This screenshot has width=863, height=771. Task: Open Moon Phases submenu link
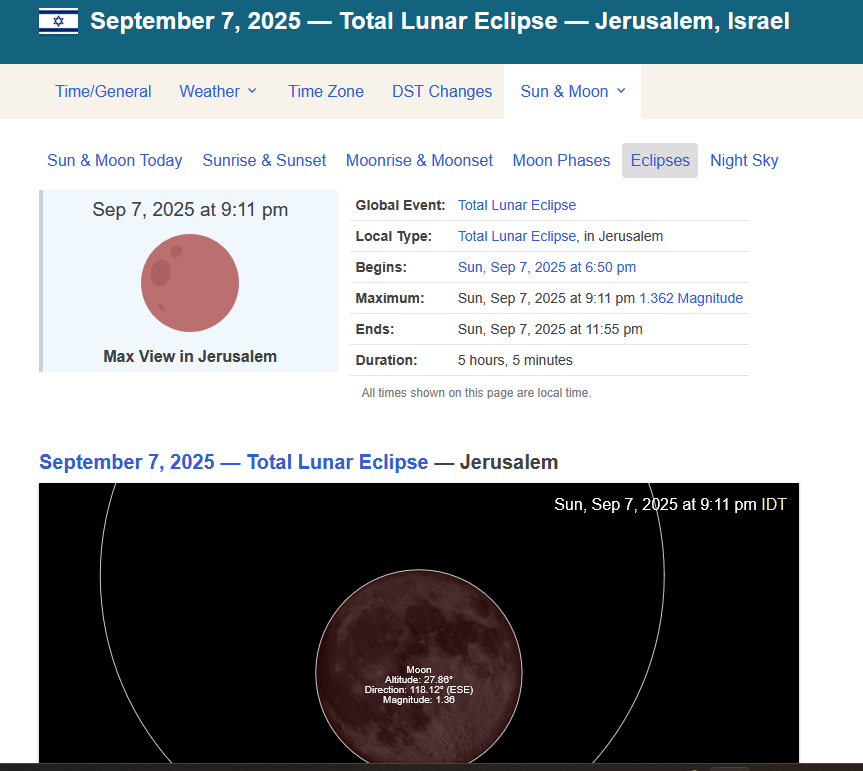tap(561, 160)
